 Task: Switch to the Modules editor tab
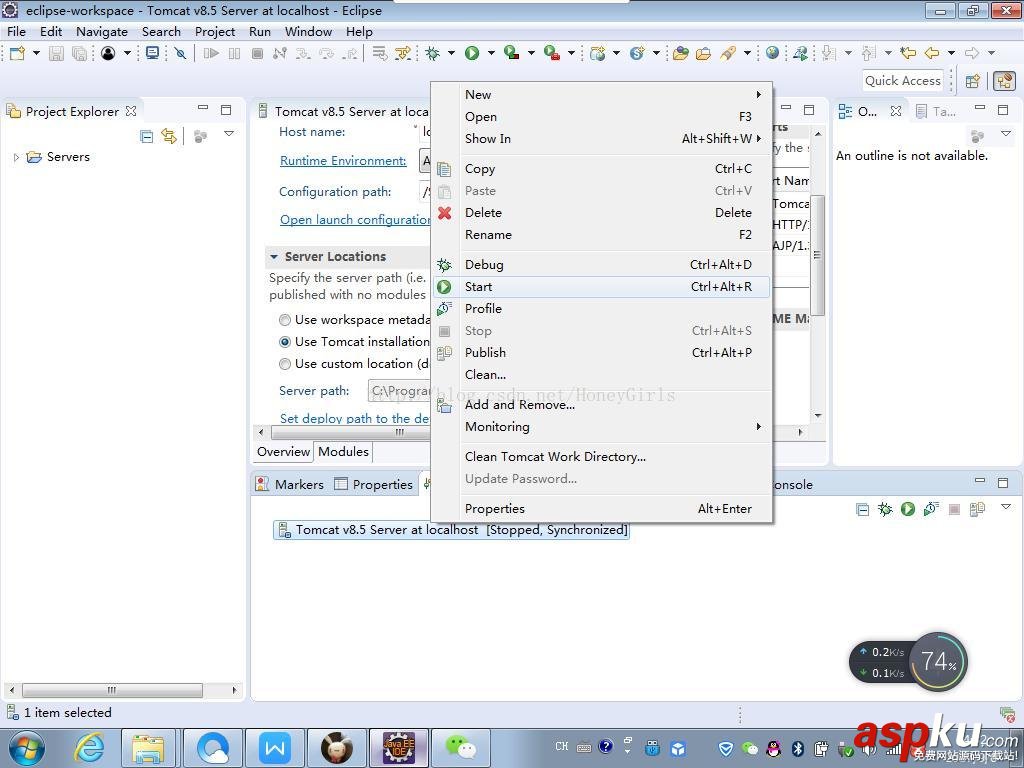point(344,451)
